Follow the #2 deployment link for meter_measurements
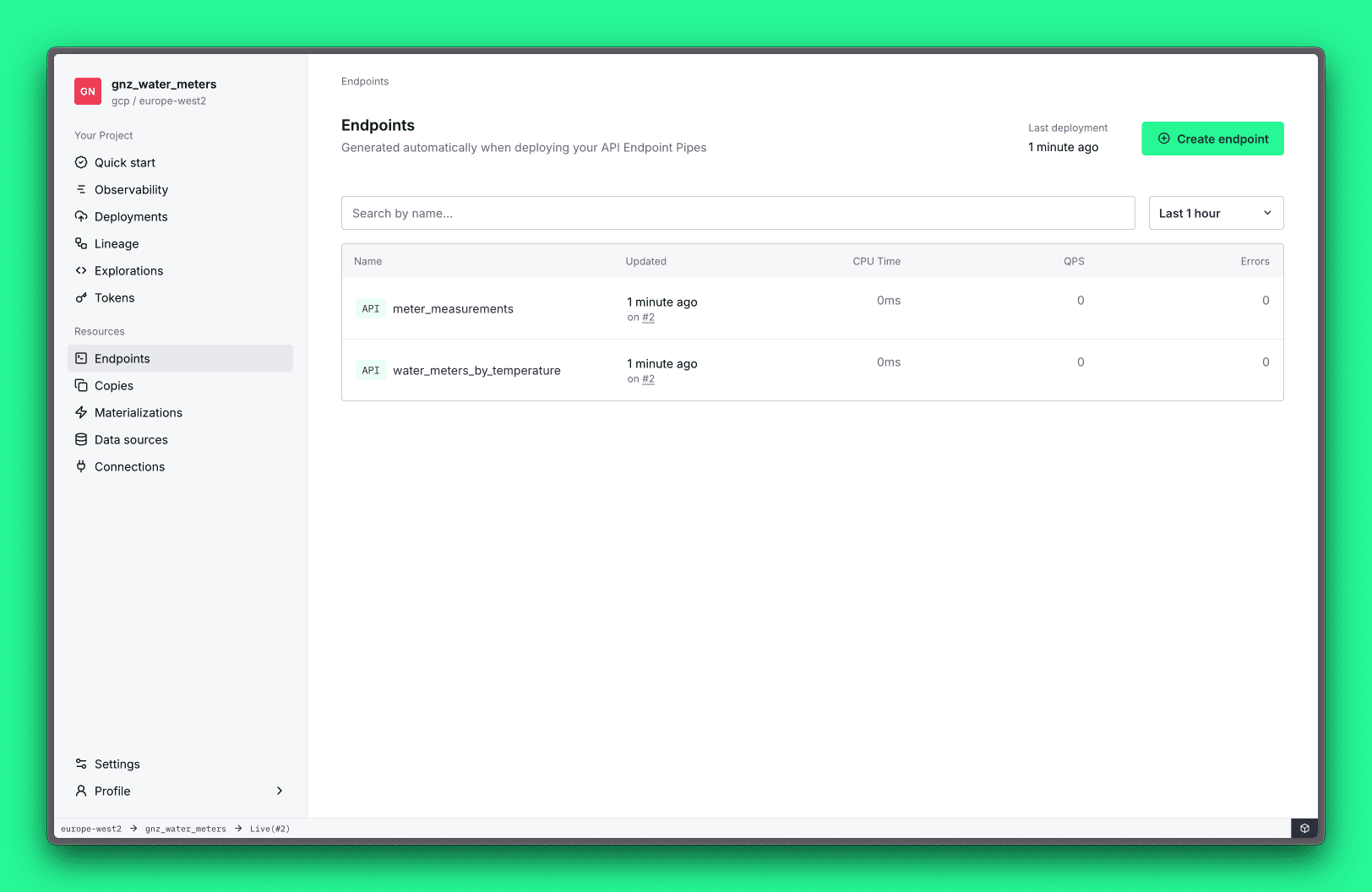Image resolution: width=1372 pixels, height=892 pixels. [648, 318]
